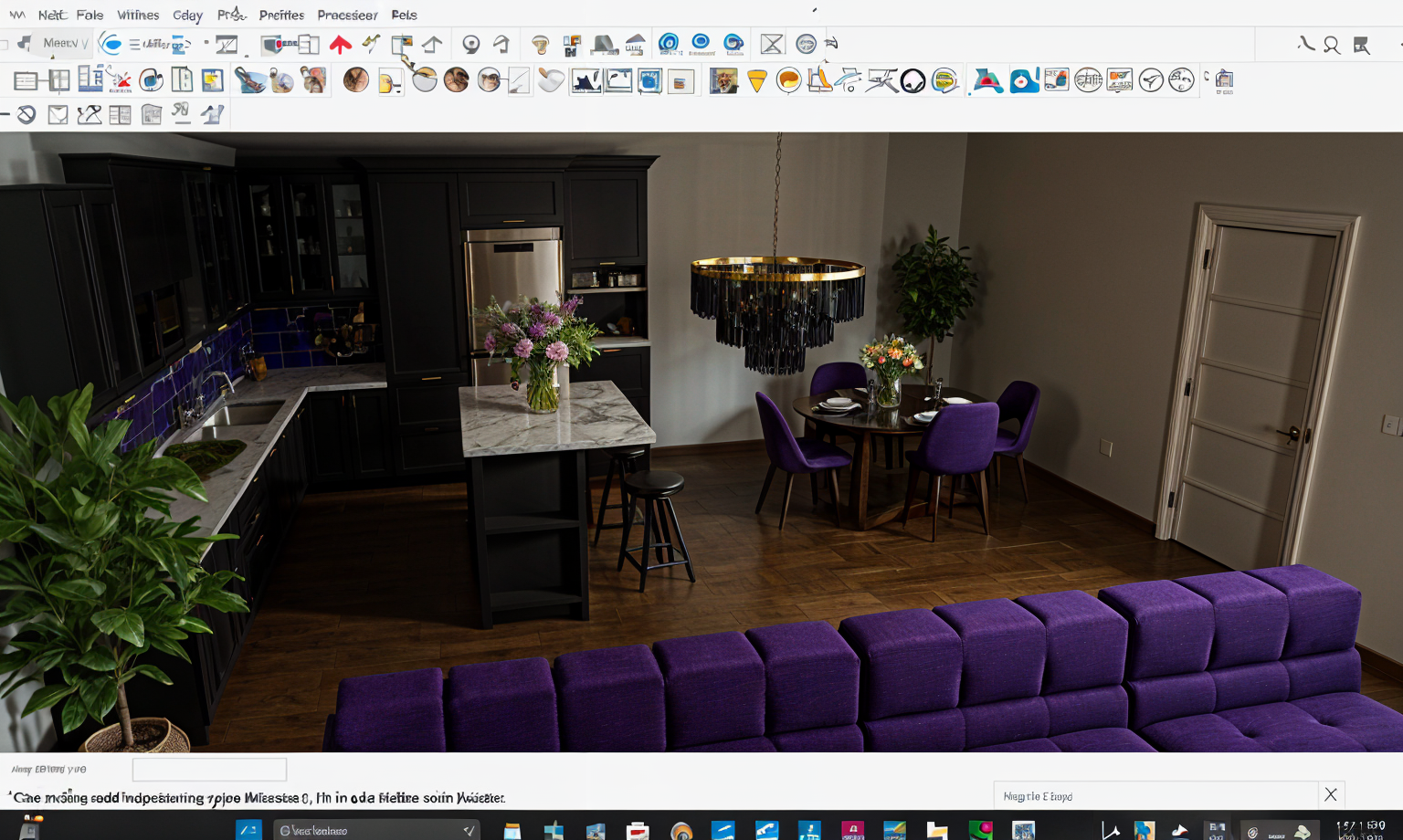Viewport: 1403px width, 840px height.
Task: Close the bottom-right notification field
Action: click(1330, 794)
